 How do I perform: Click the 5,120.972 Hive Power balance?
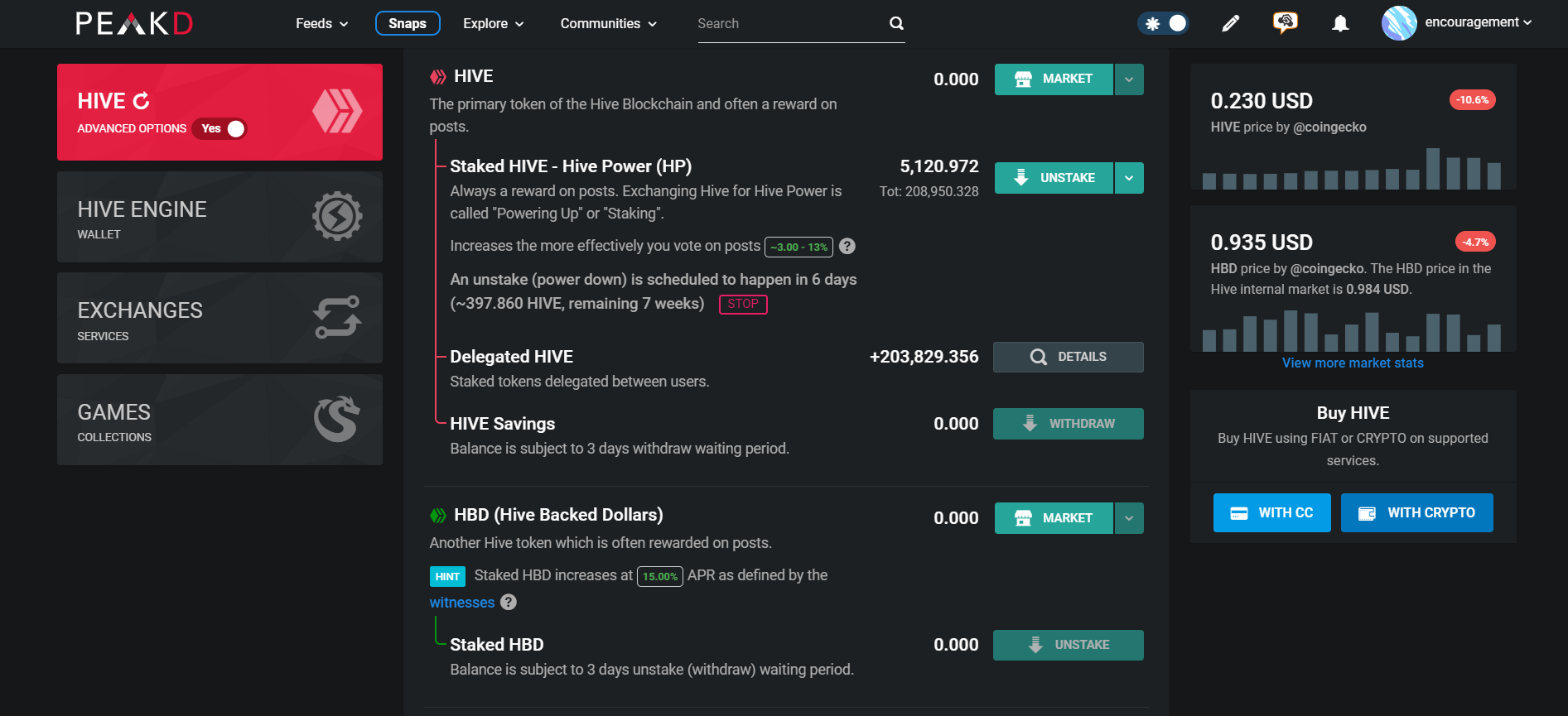point(939,166)
